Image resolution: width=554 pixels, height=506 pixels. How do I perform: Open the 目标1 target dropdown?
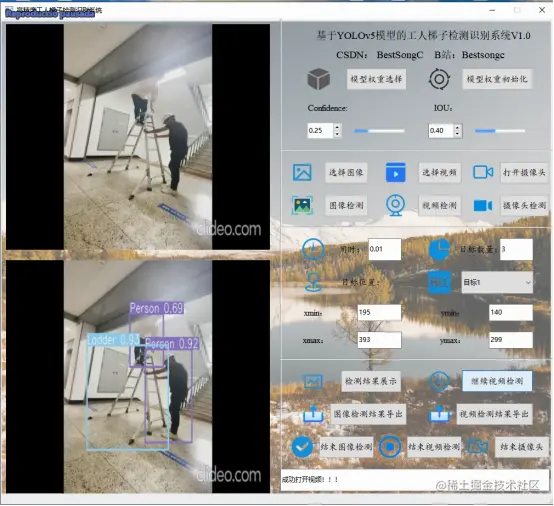497,282
